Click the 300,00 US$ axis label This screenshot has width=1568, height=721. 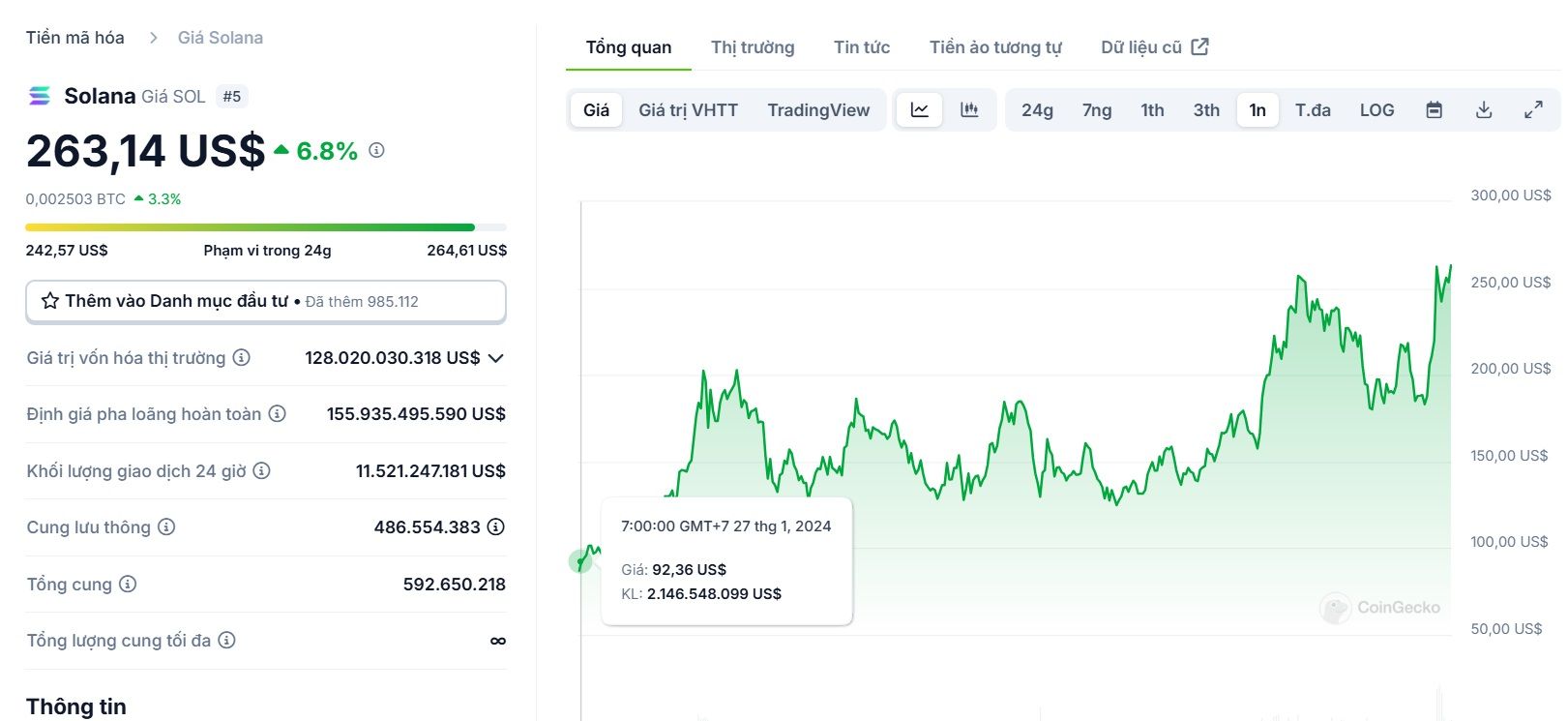coord(1511,195)
